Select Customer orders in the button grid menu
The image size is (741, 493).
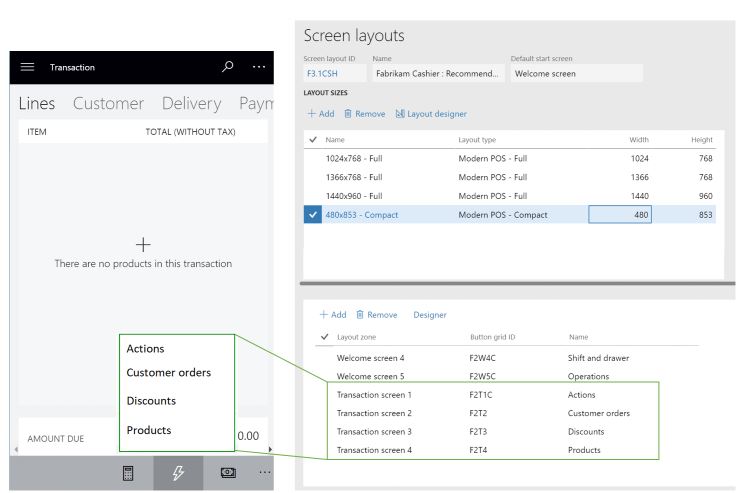tap(169, 372)
